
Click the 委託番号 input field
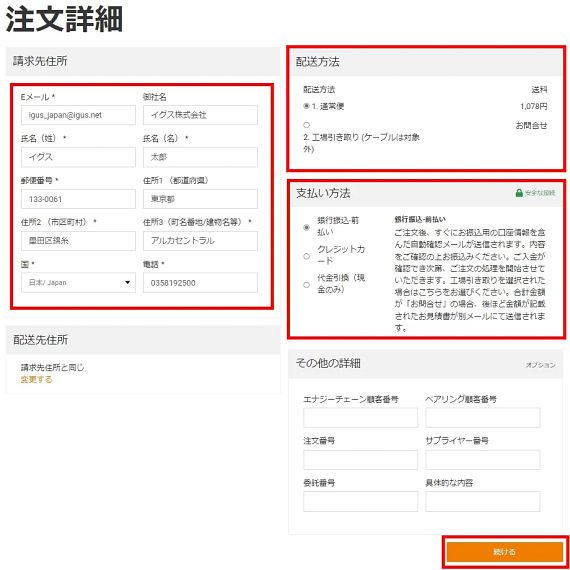[x=361, y=501]
